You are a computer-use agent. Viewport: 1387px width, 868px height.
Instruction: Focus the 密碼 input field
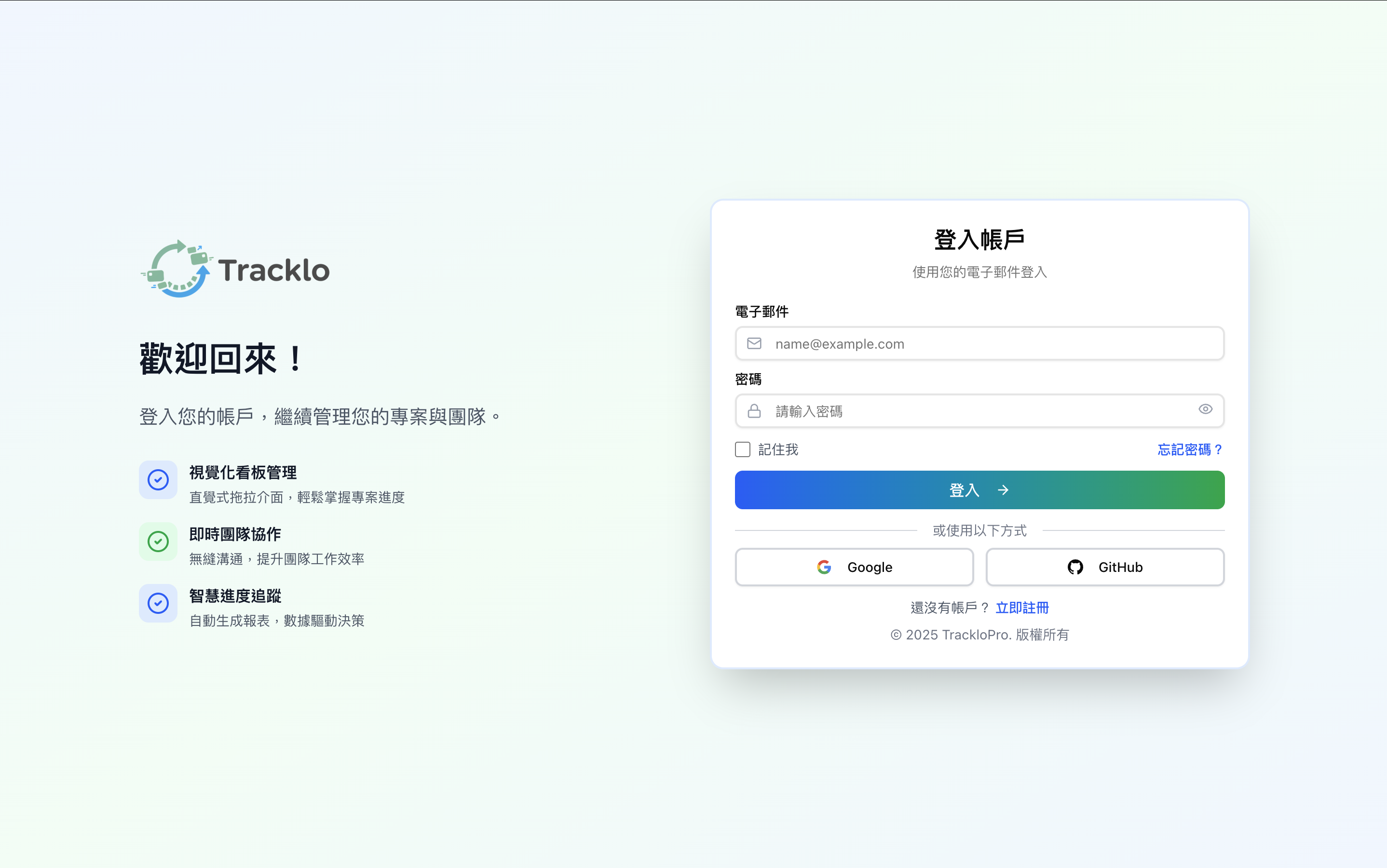pos(976,411)
